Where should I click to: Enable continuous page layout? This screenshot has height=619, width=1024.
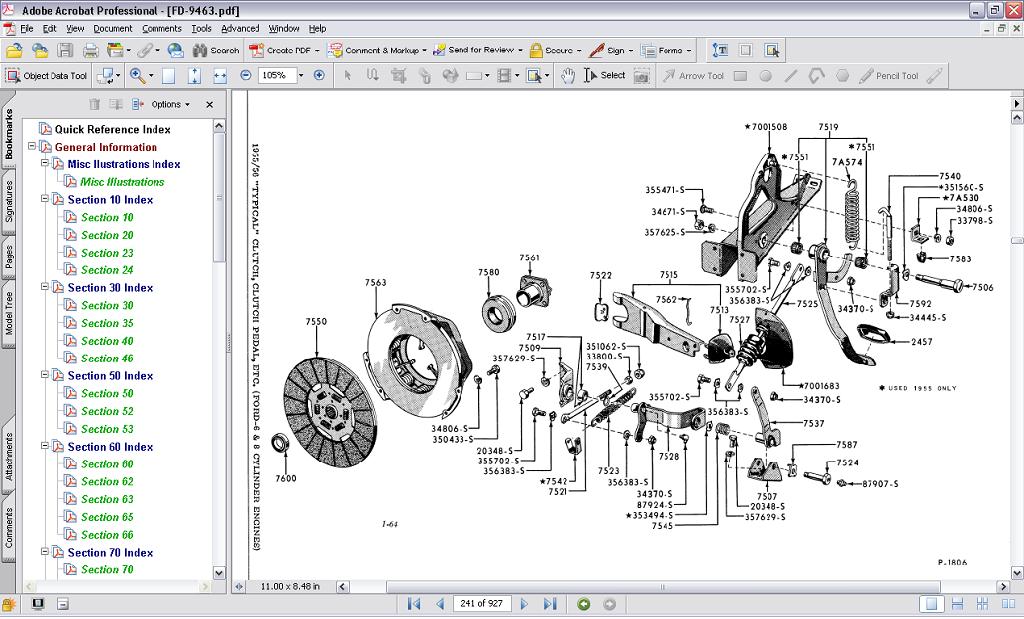957,604
